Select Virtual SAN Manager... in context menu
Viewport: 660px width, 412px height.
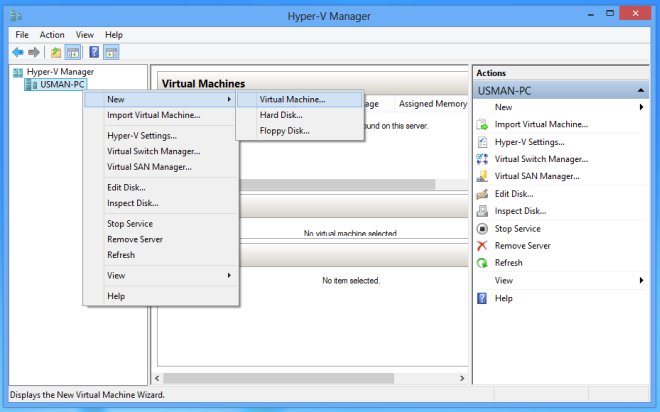[x=161, y=167]
